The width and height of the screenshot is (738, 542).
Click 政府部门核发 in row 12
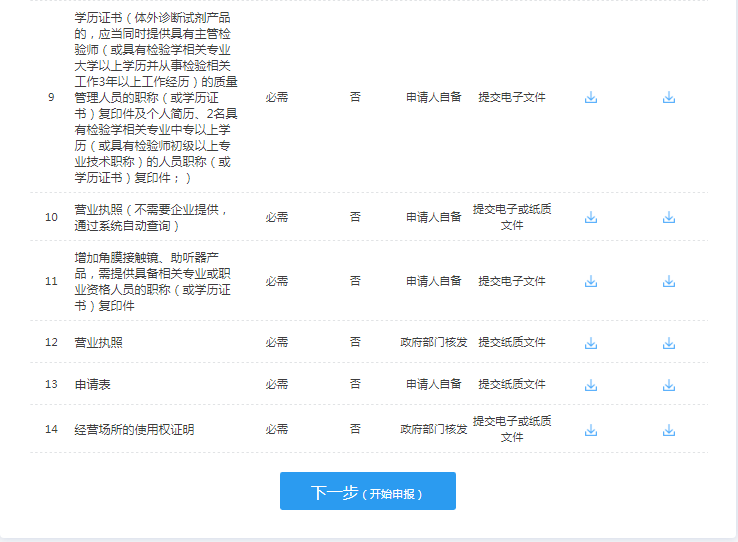click(x=433, y=343)
